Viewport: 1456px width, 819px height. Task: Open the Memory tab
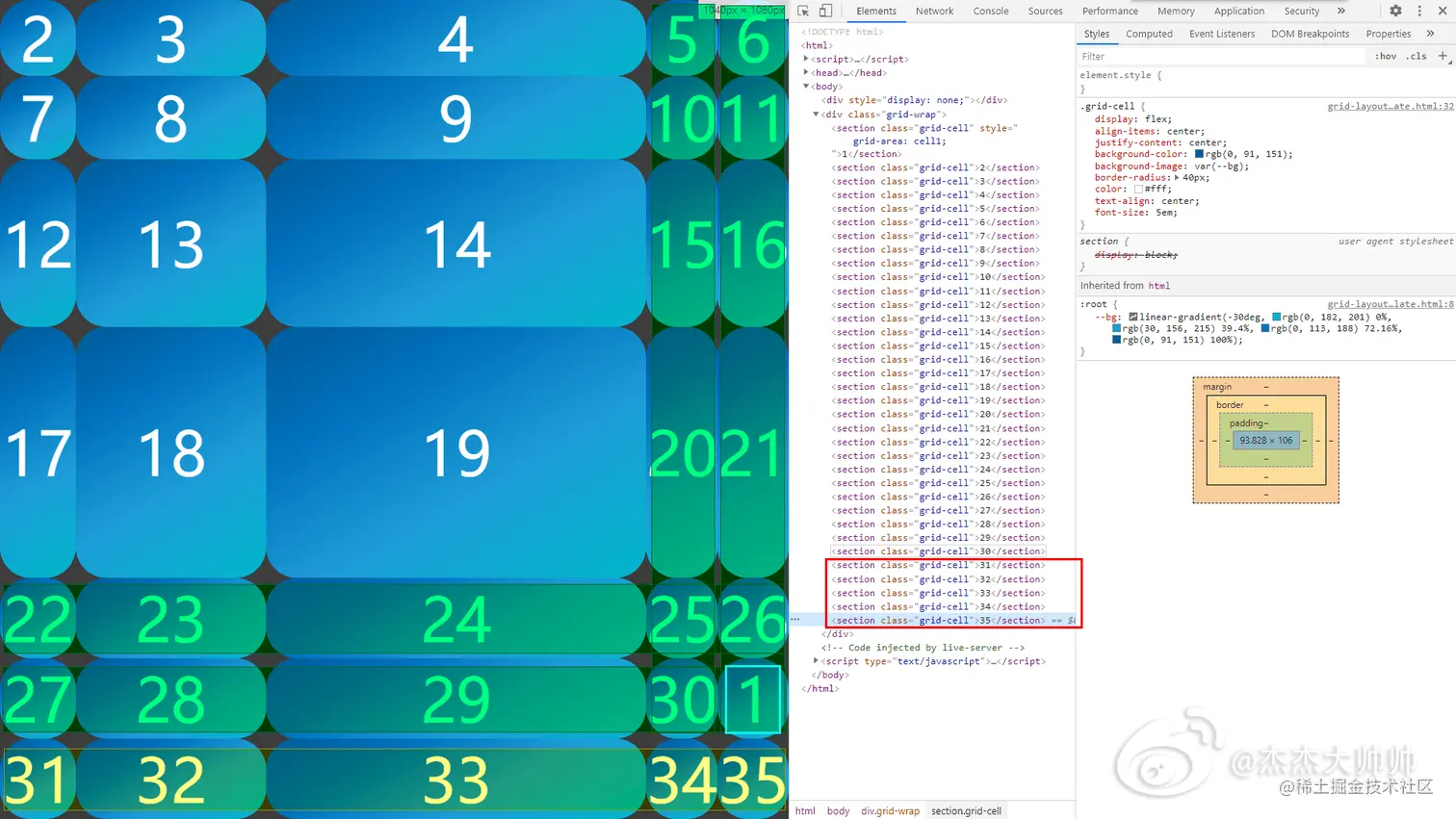point(1176,12)
